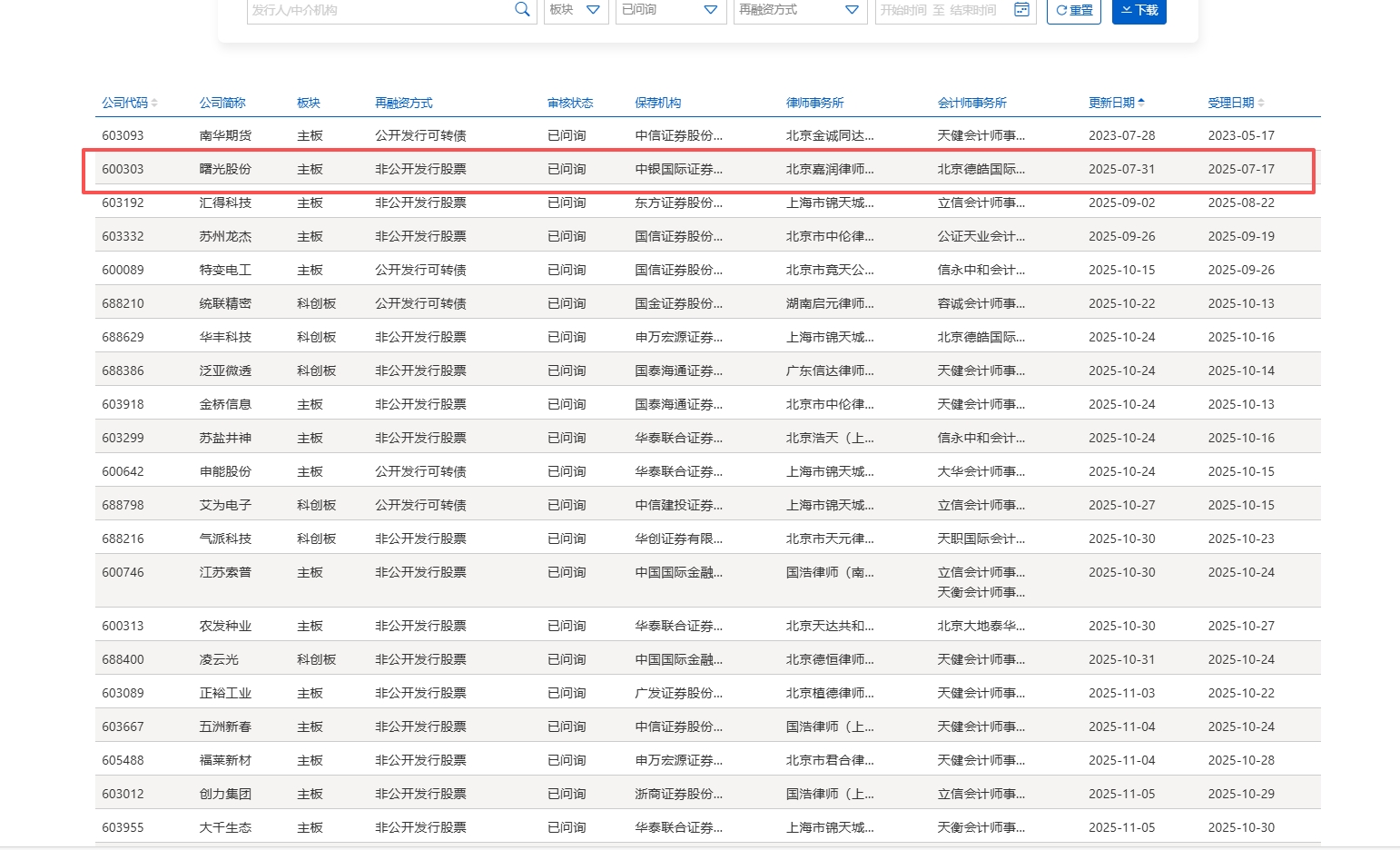Open the 已问询 status dropdown

point(671,10)
